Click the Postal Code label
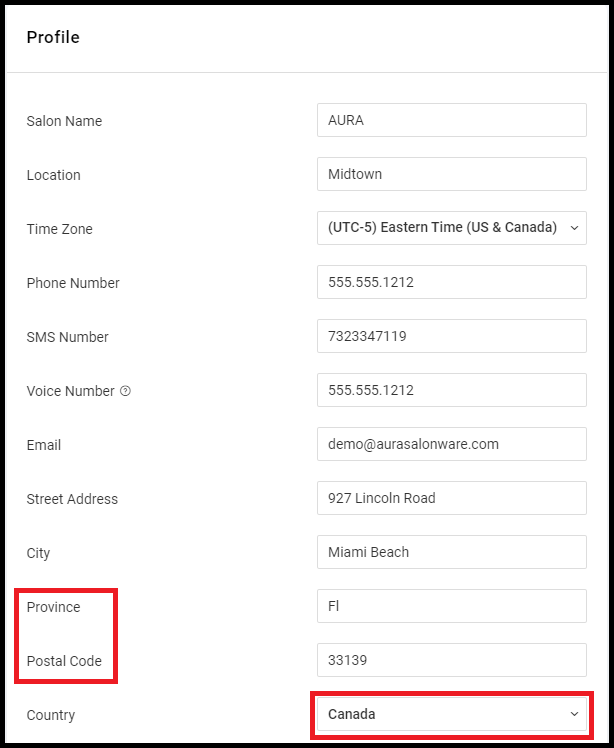Viewport: 614px width, 748px height. tap(64, 661)
